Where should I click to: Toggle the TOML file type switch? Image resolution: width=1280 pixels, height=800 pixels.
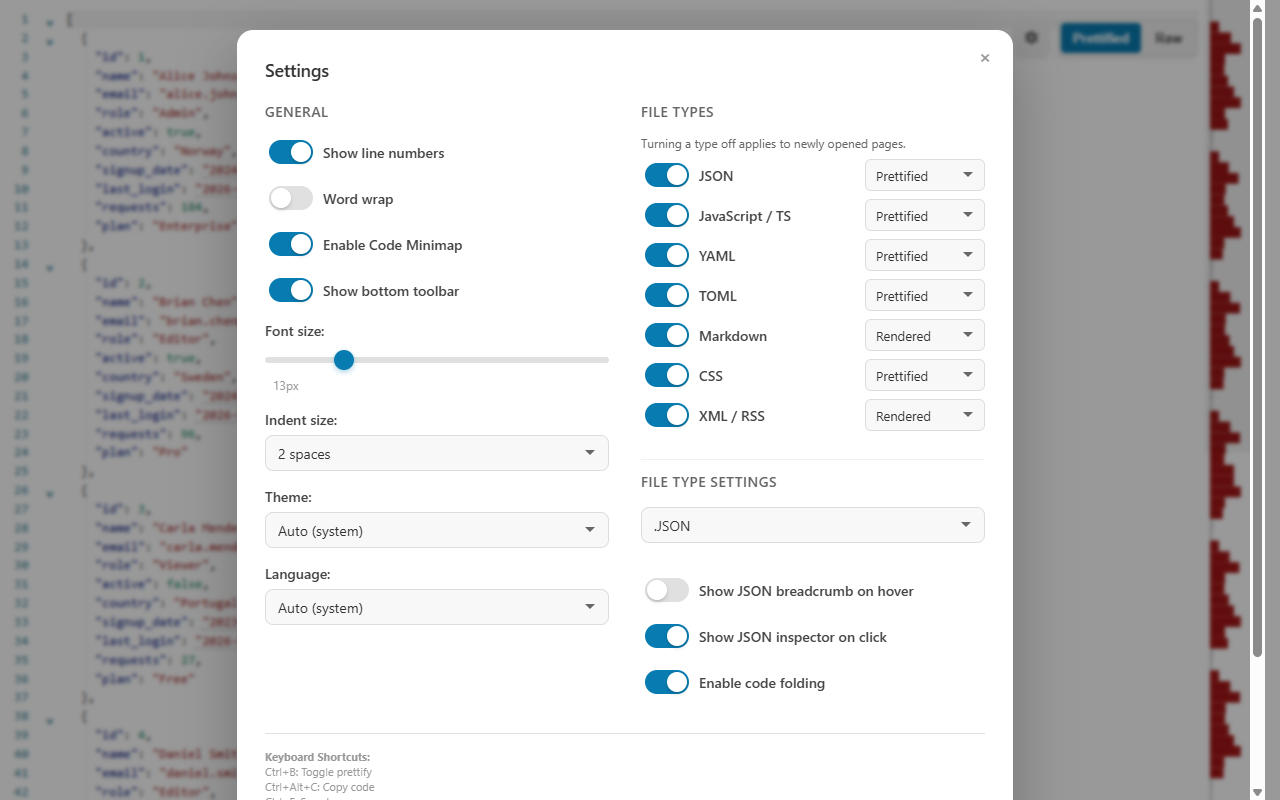tap(667, 296)
